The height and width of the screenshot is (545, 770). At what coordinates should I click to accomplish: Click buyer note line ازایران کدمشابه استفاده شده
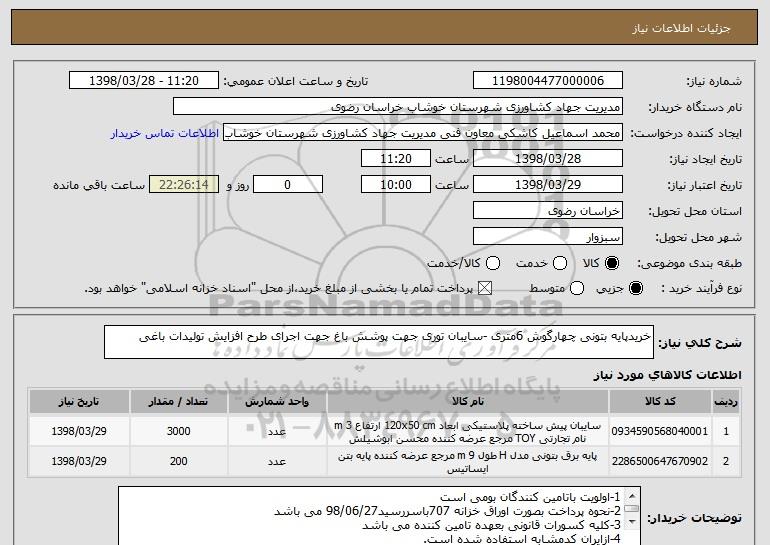click(522, 539)
